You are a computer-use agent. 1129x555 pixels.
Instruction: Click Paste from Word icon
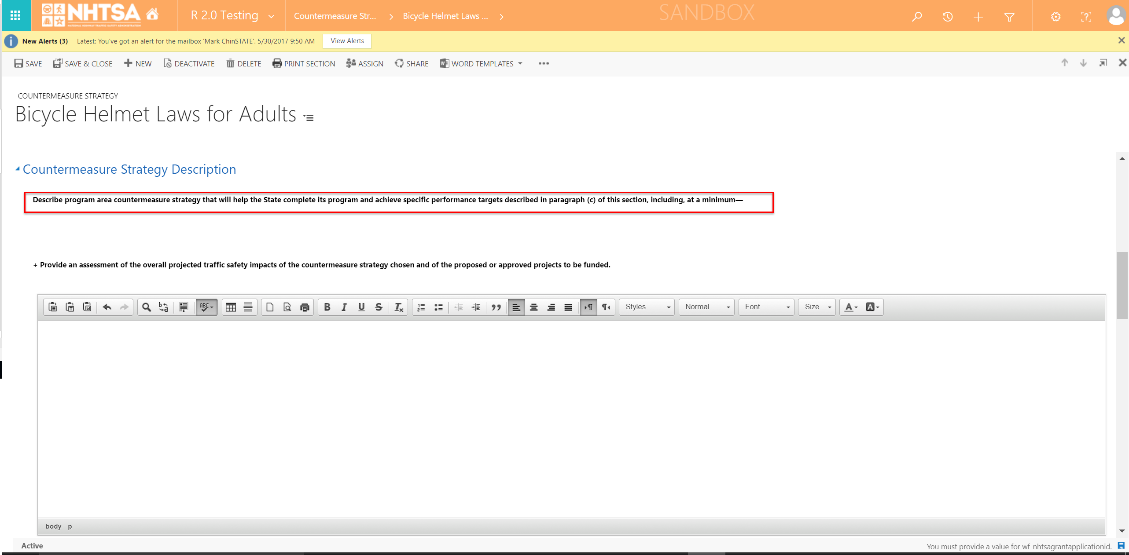click(87, 307)
